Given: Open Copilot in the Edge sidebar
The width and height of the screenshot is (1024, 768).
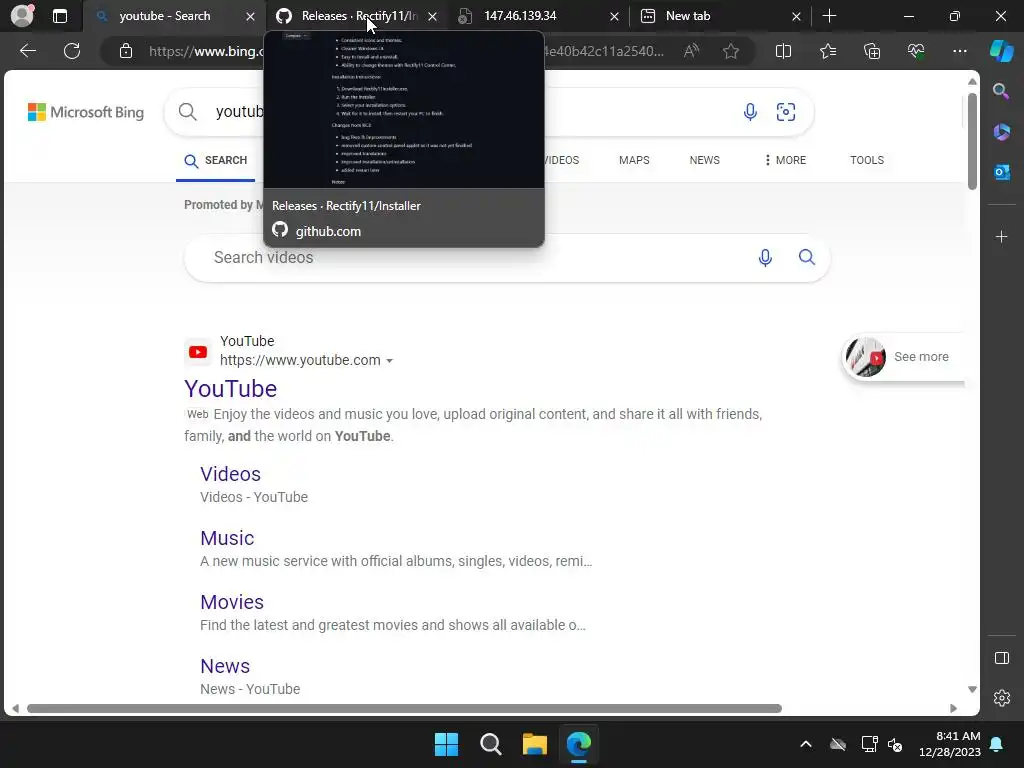Looking at the screenshot, I should [1002, 51].
